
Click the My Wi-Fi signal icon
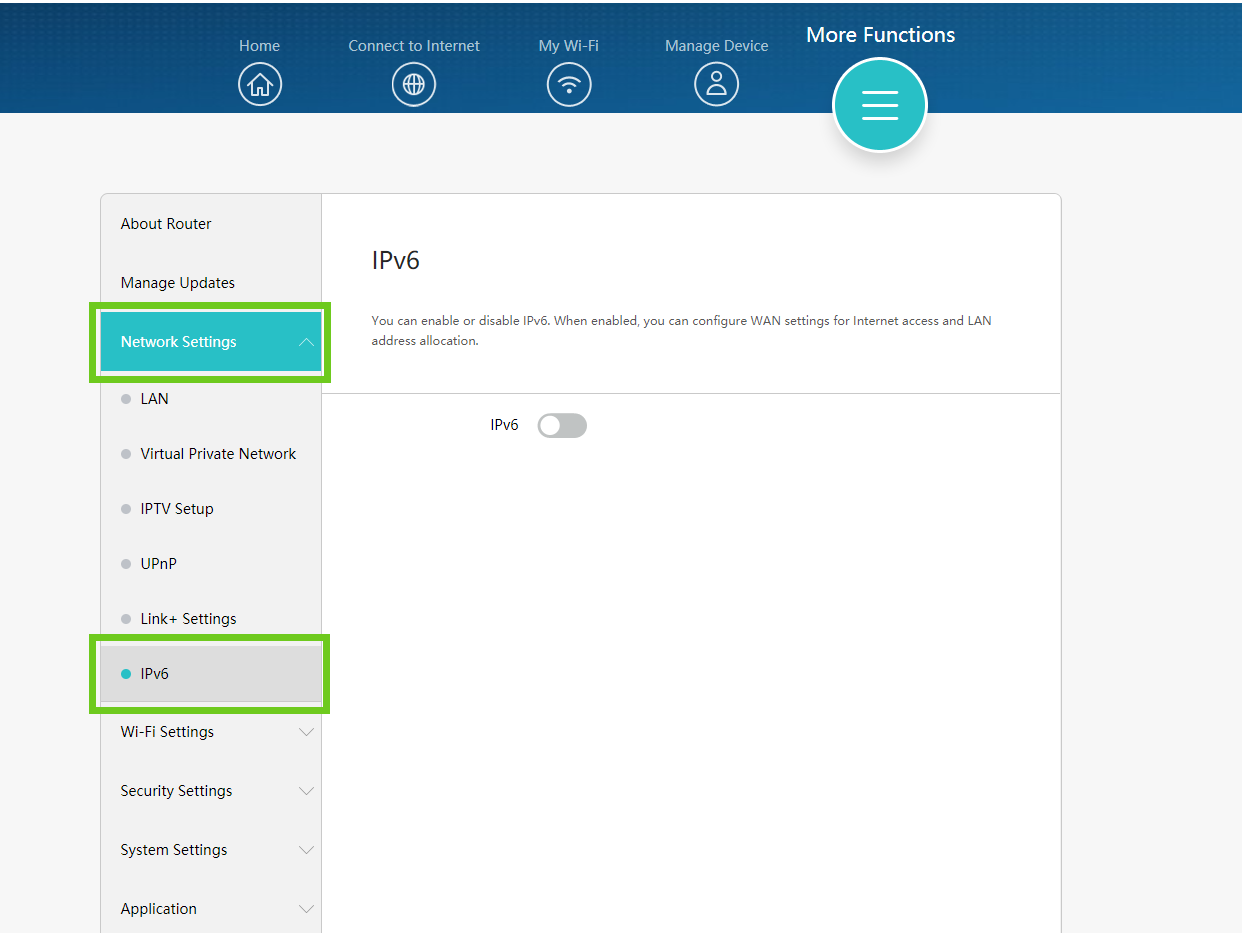(x=569, y=85)
